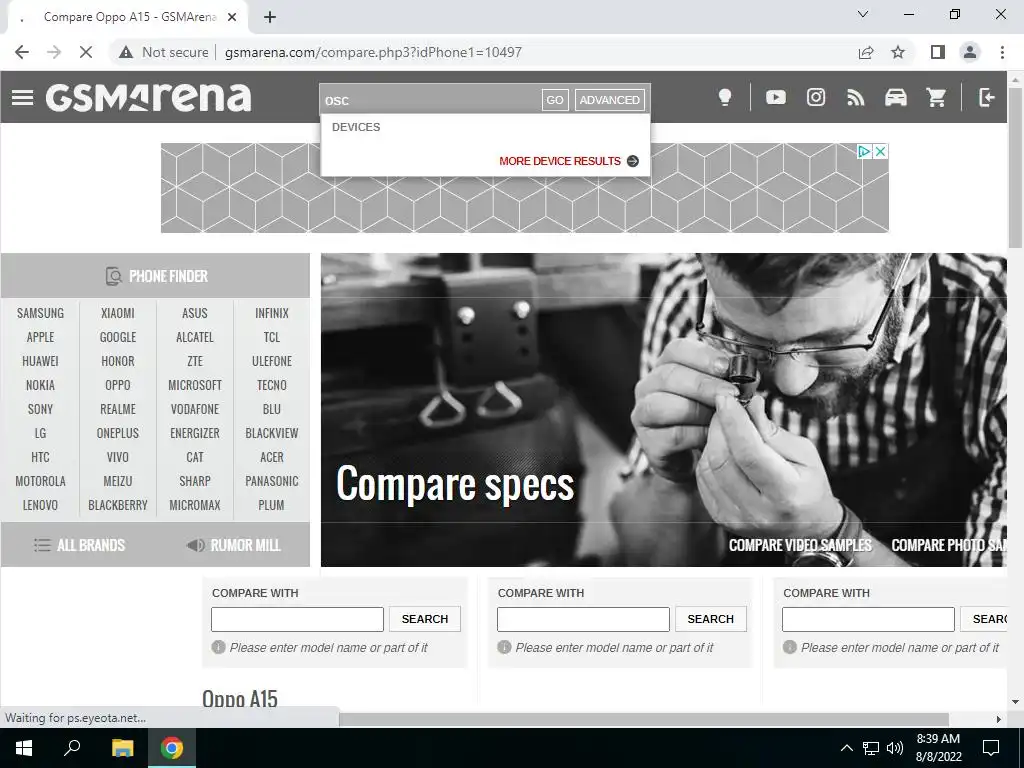Viewport: 1024px width, 768px height.
Task: Select the NOKIA brand
Action: pos(40,385)
